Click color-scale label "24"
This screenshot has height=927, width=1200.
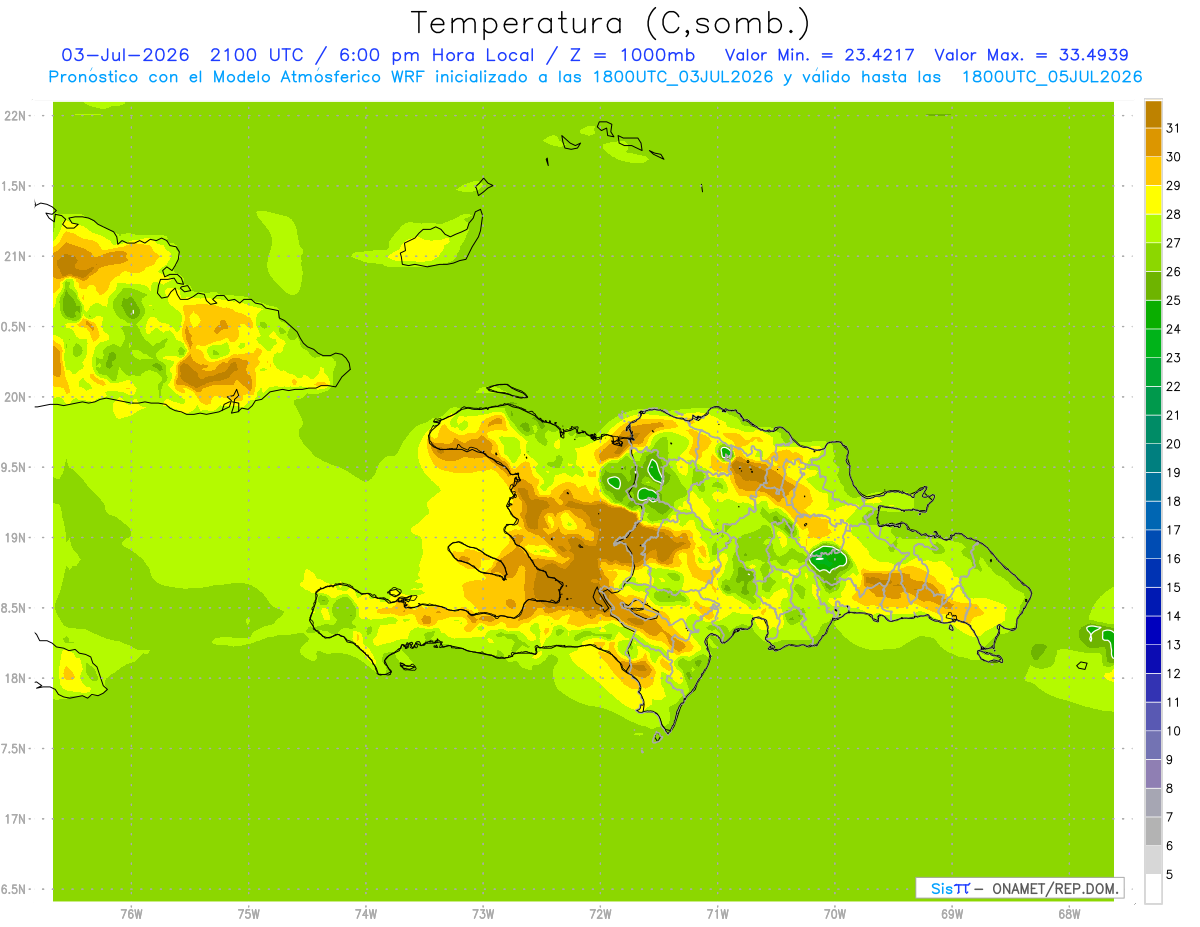pyautogui.click(x=1173, y=329)
